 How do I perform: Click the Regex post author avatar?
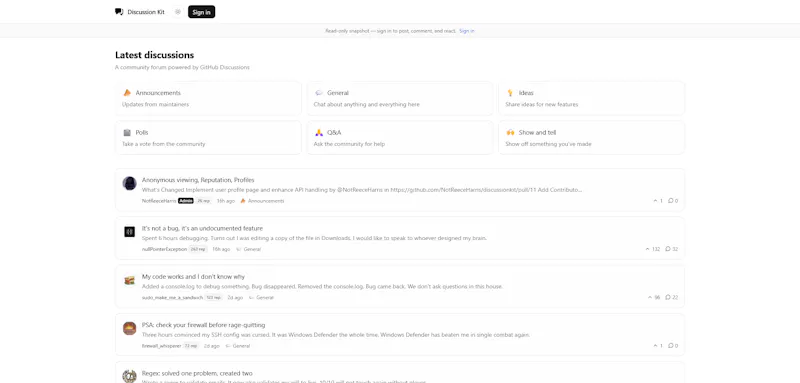[x=130, y=376]
